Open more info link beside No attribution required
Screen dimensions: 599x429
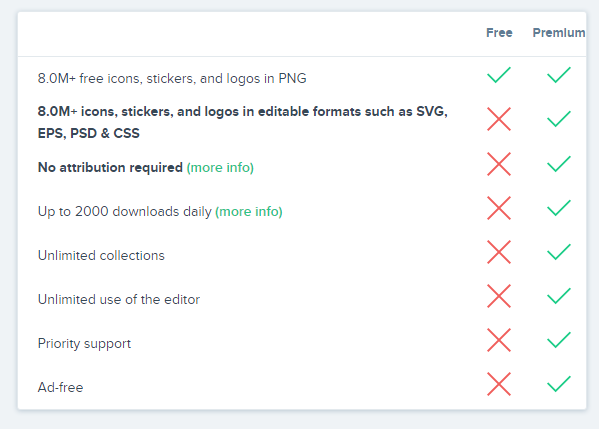click(x=220, y=167)
